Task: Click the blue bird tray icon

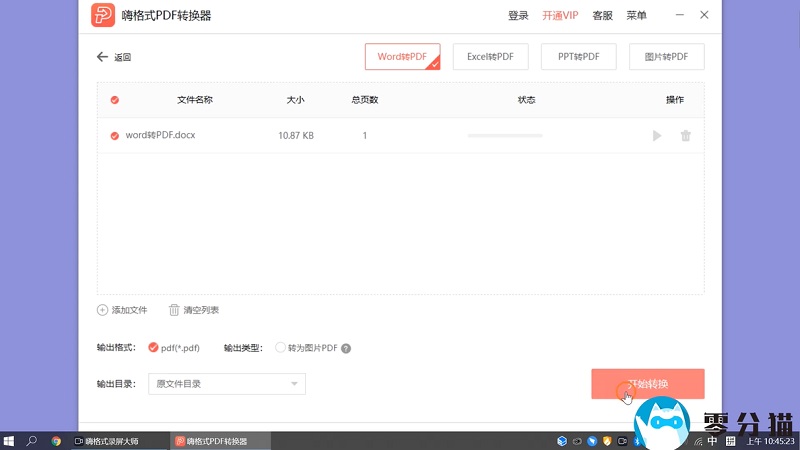Action: (x=592, y=441)
